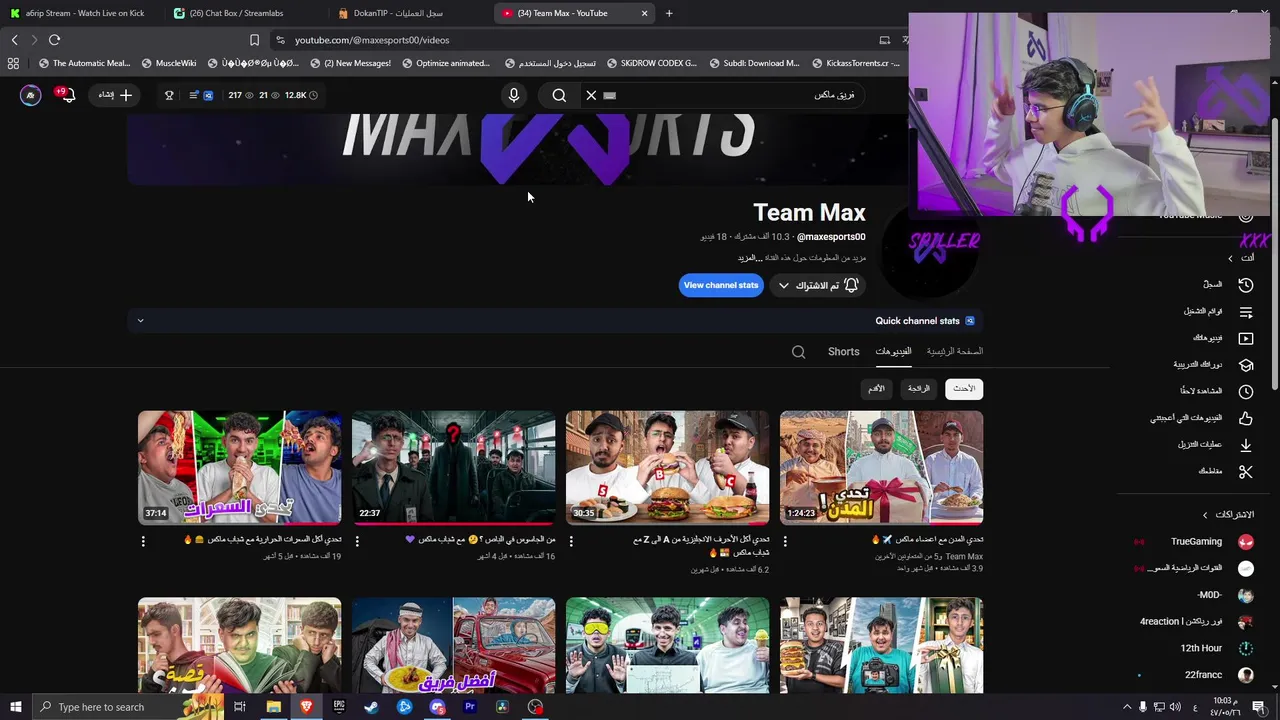Open File Explorer from the taskbar

(x=273, y=707)
